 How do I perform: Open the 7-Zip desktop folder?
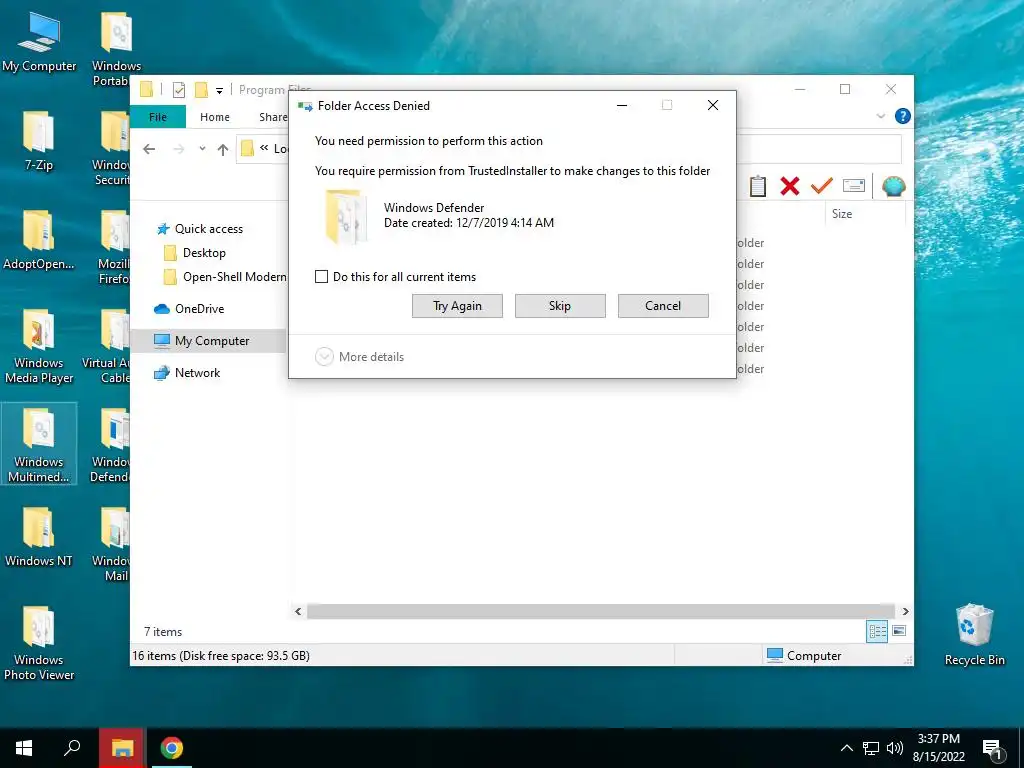[39, 141]
